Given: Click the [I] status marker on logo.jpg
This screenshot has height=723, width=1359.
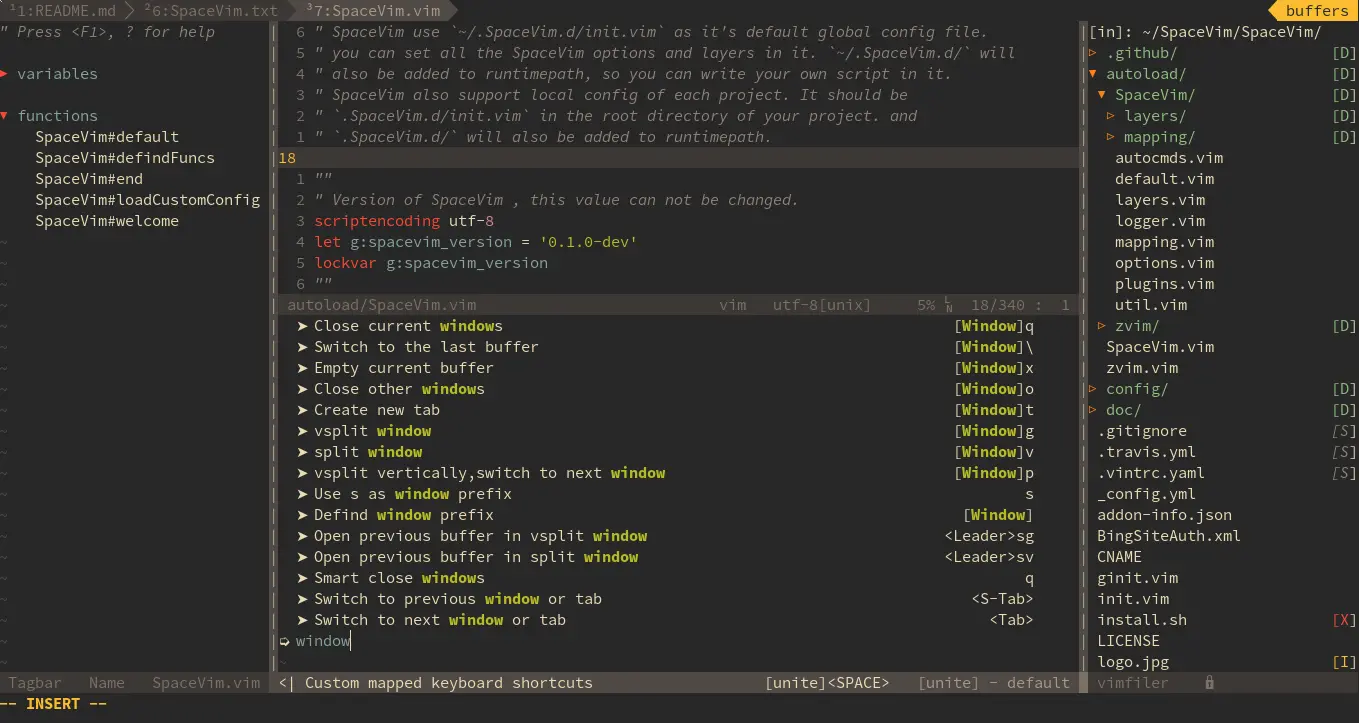Looking at the screenshot, I should pyautogui.click(x=1344, y=662).
